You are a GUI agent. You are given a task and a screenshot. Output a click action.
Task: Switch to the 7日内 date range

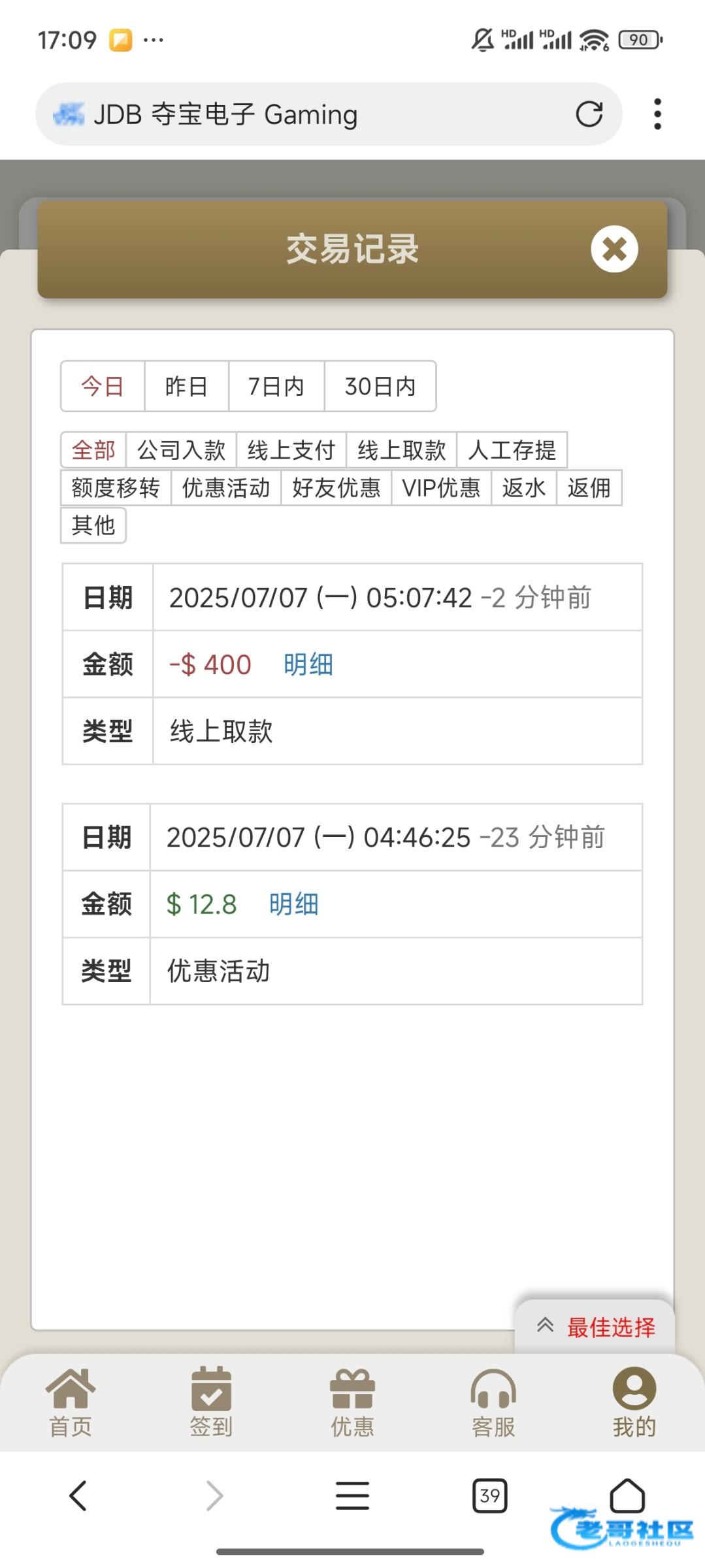pos(276,386)
